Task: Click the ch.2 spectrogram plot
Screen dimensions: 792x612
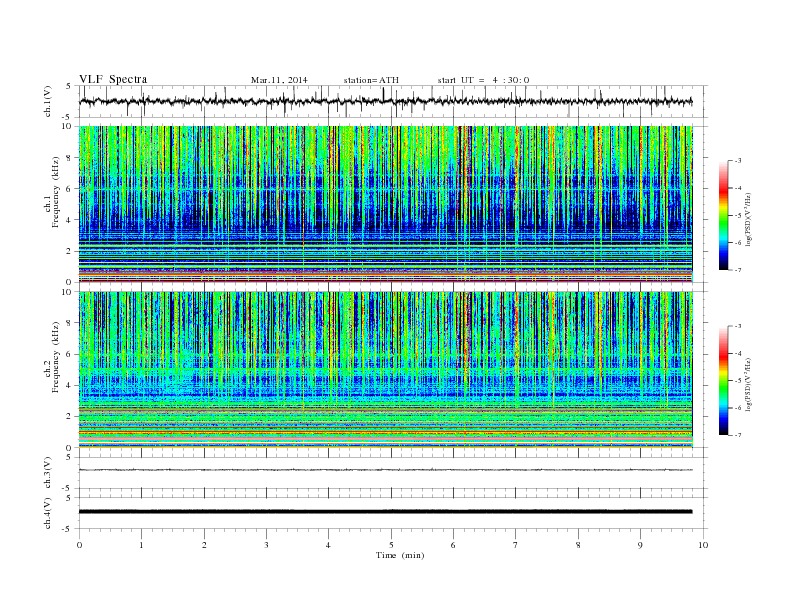Action: (x=386, y=369)
